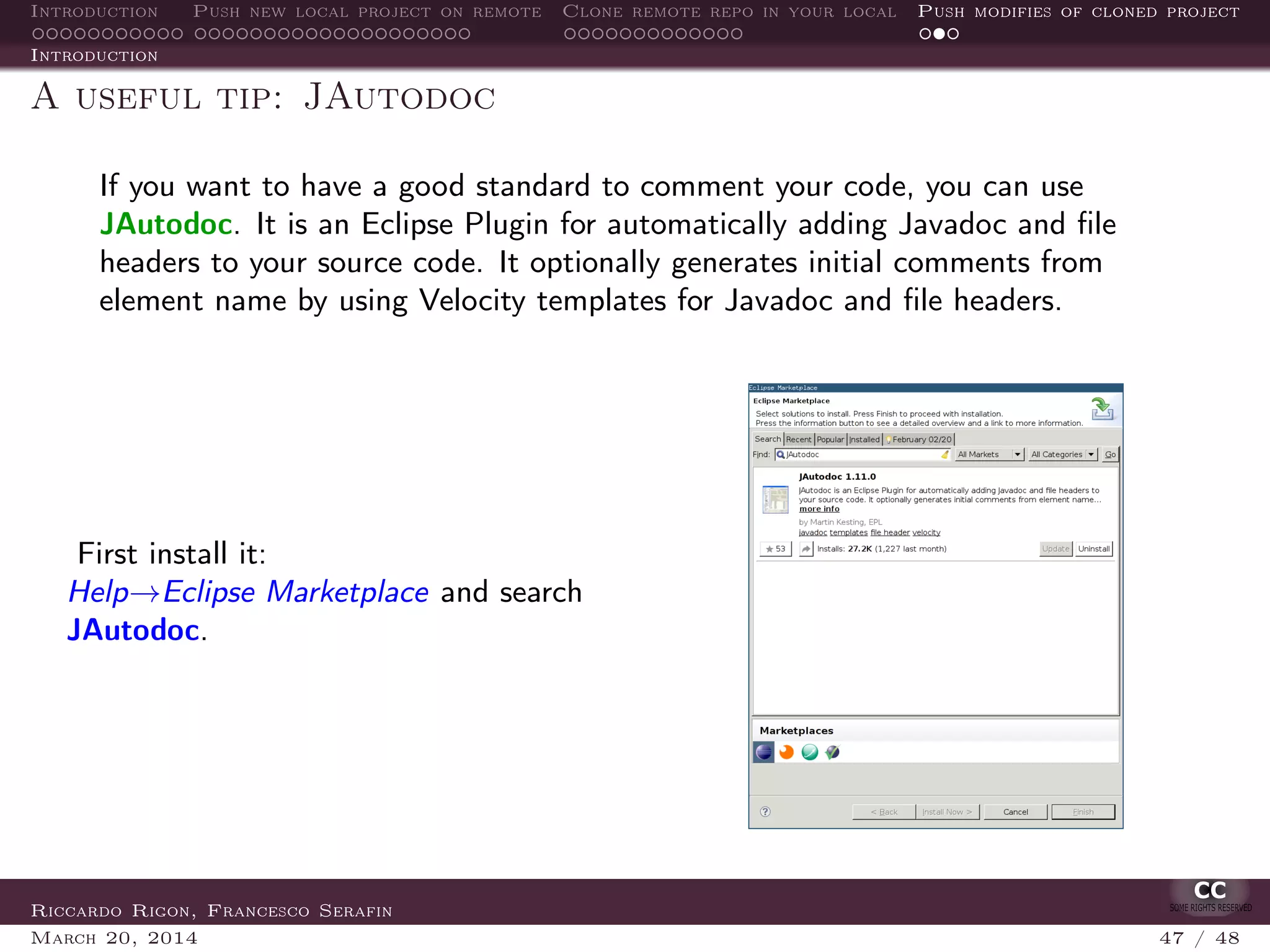Click the blue Help→Eclipse Marketplace text
The width and height of the screenshot is (1270, 952).
[248, 592]
